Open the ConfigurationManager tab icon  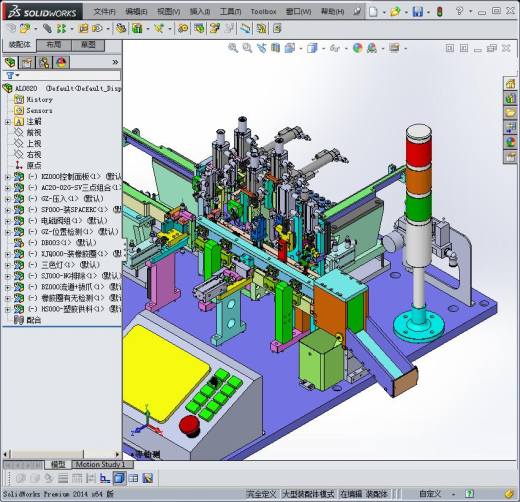[44, 62]
